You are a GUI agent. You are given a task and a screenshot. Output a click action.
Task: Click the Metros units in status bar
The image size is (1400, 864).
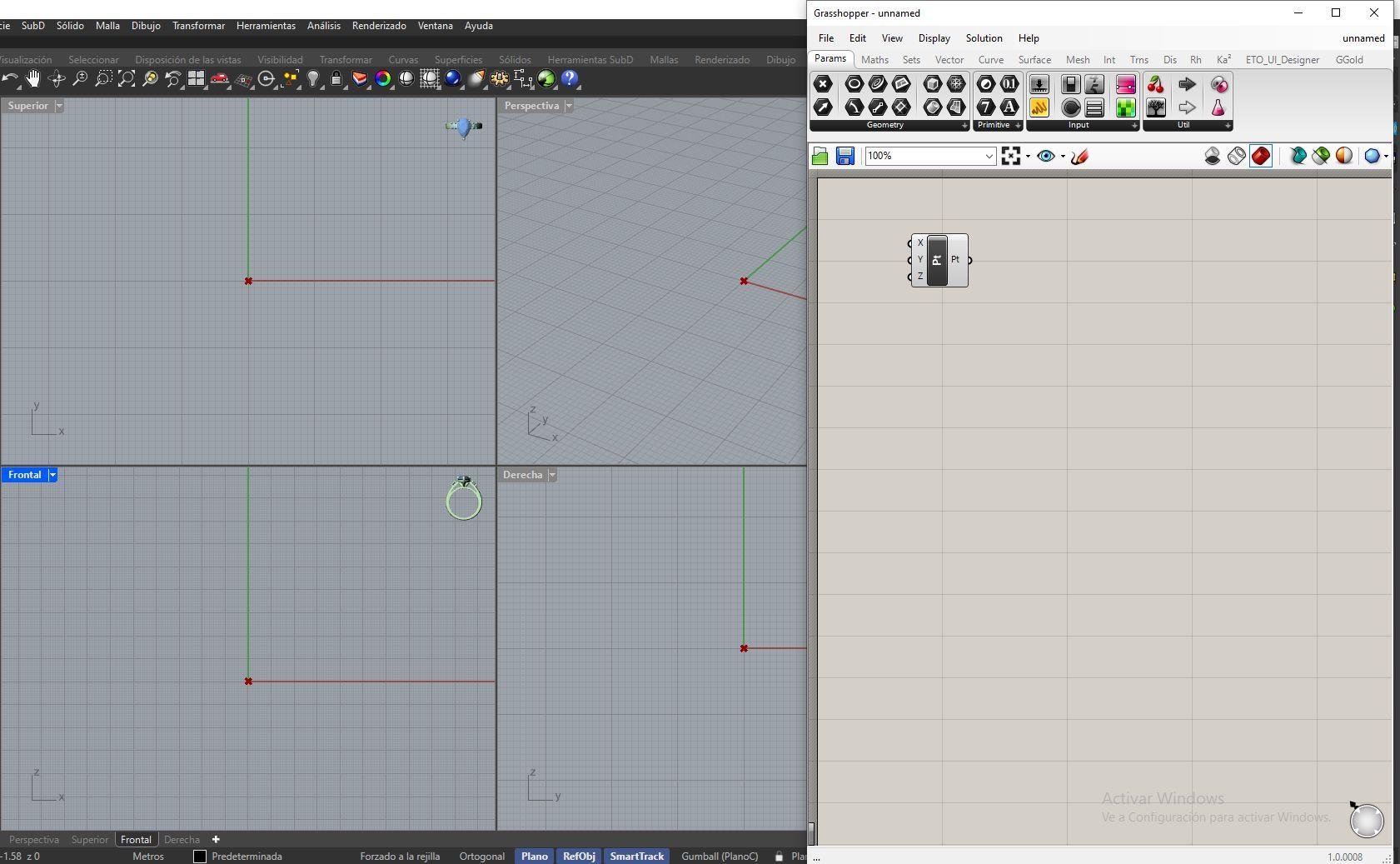[x=148, y=856]
